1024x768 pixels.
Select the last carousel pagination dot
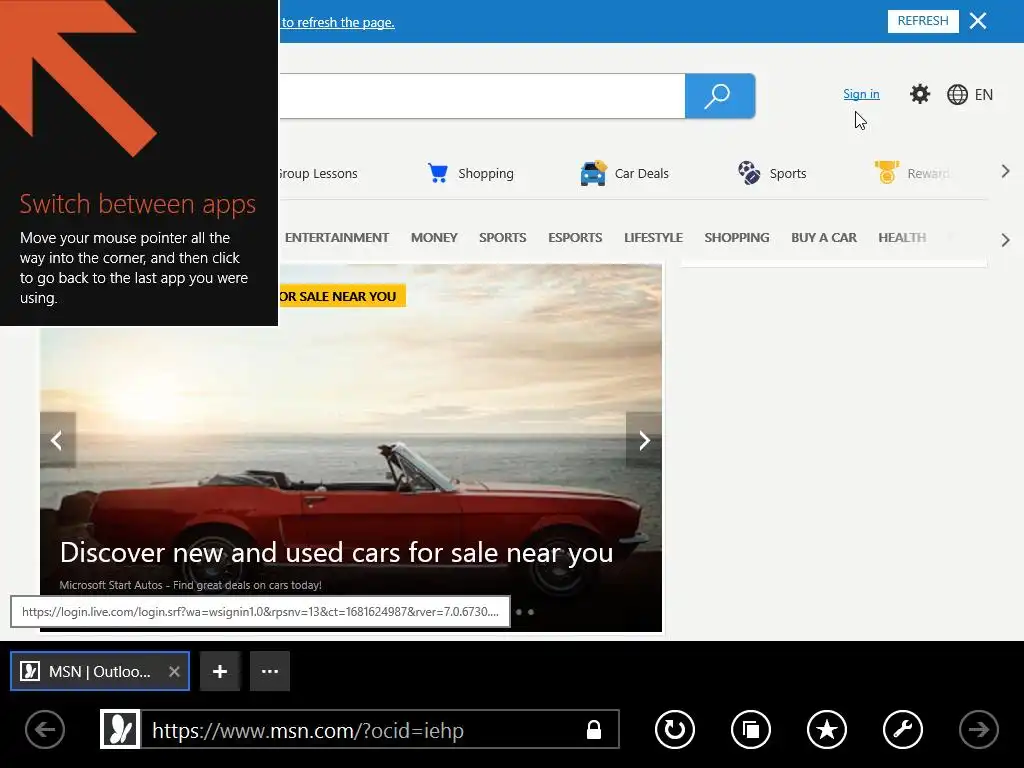(x=531, y=612)
